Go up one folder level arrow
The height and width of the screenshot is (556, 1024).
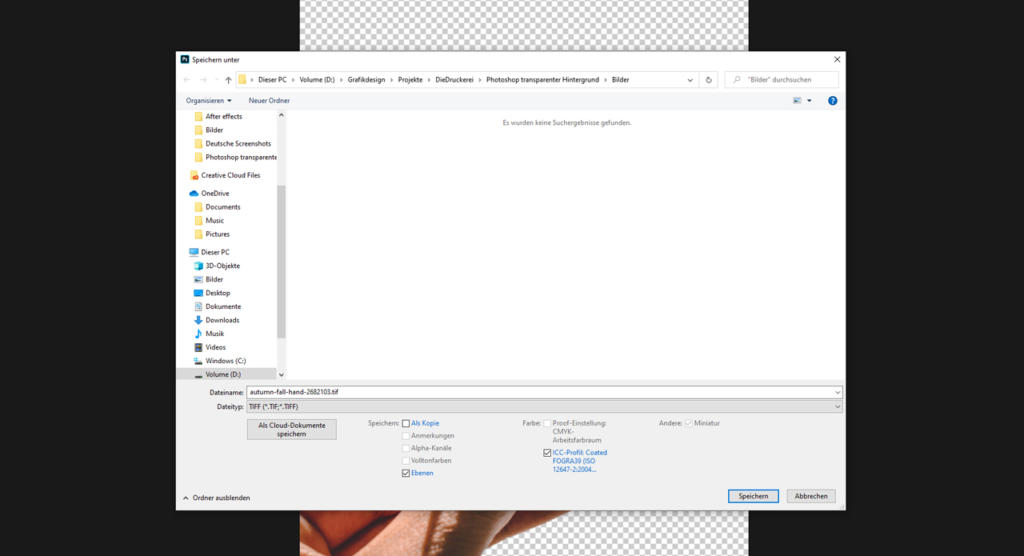tap(228, 80)
